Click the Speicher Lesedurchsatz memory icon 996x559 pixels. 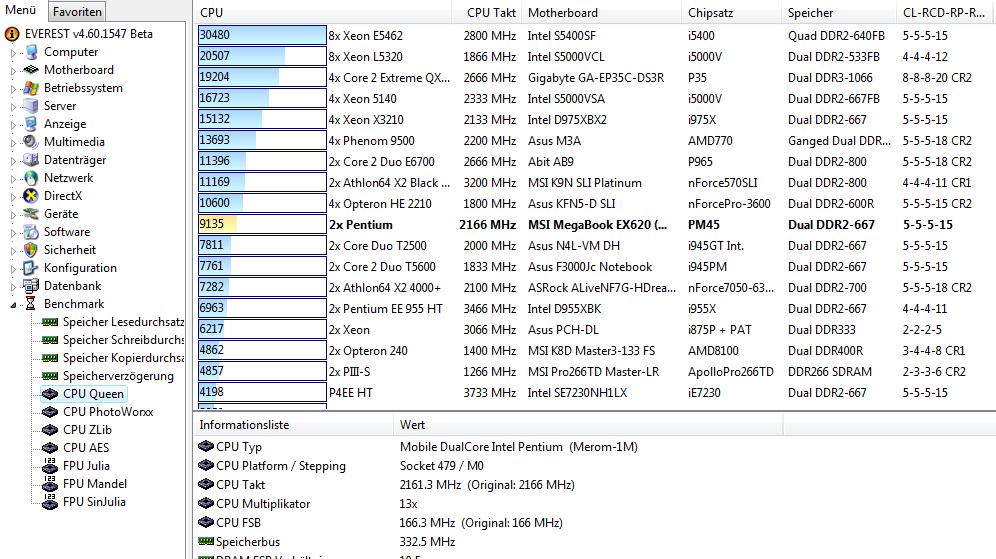pos(50,322)
